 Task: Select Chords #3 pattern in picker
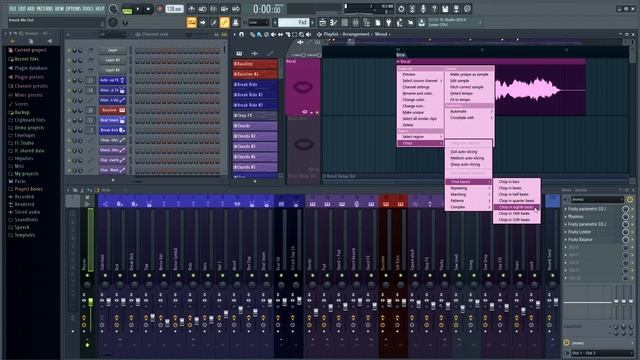255,146
